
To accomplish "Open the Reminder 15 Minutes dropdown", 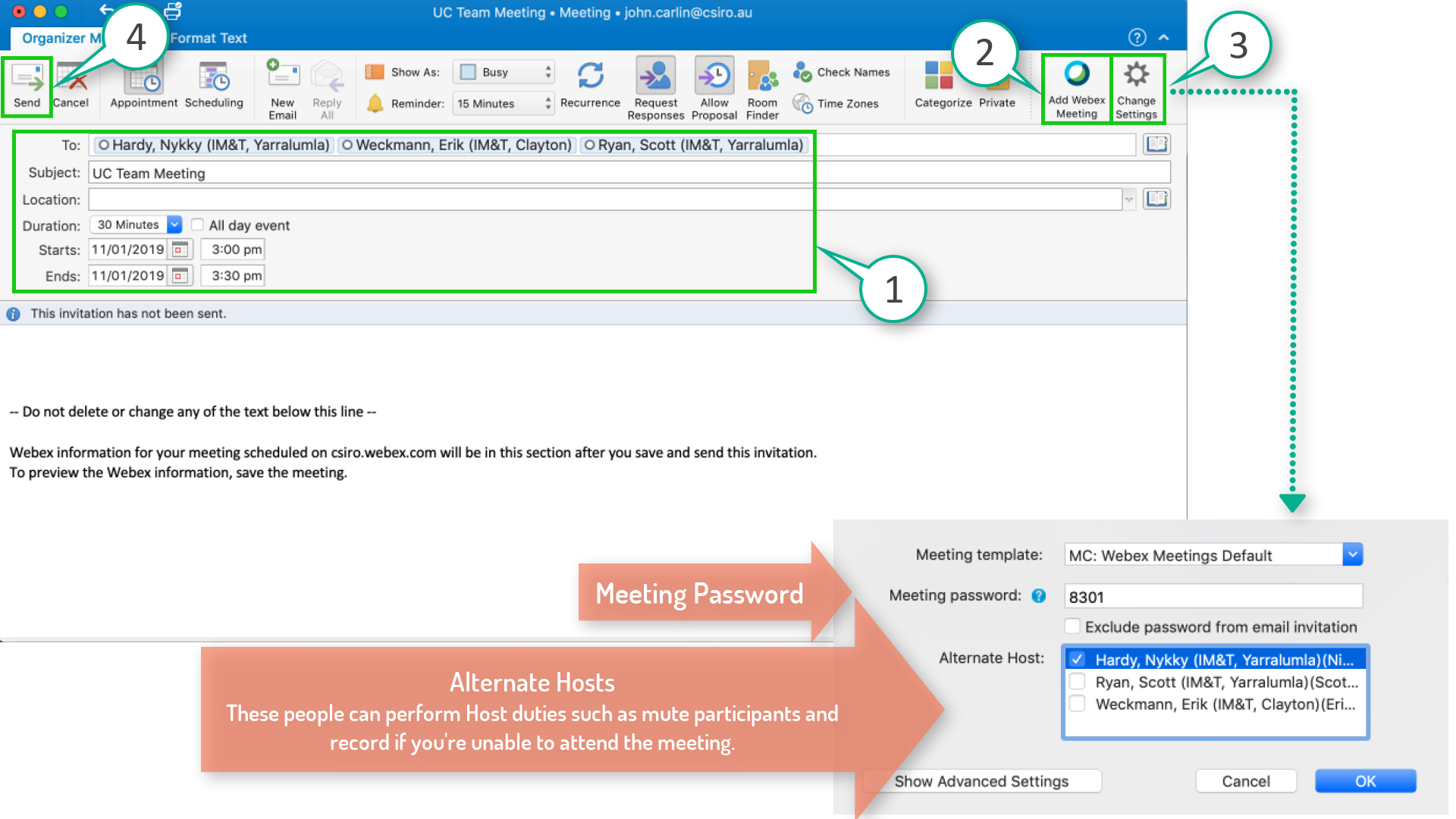I will pos(504,103).
